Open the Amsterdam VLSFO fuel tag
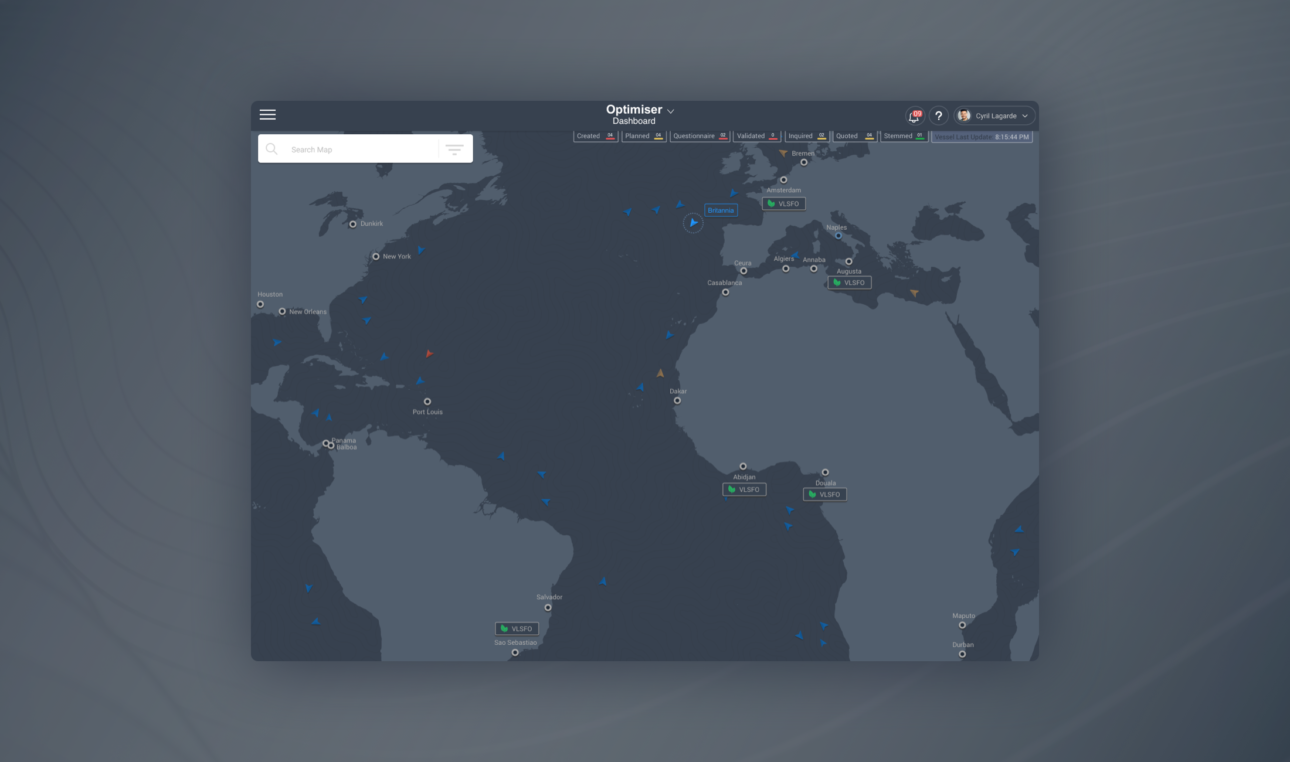 tap(784, 203)
